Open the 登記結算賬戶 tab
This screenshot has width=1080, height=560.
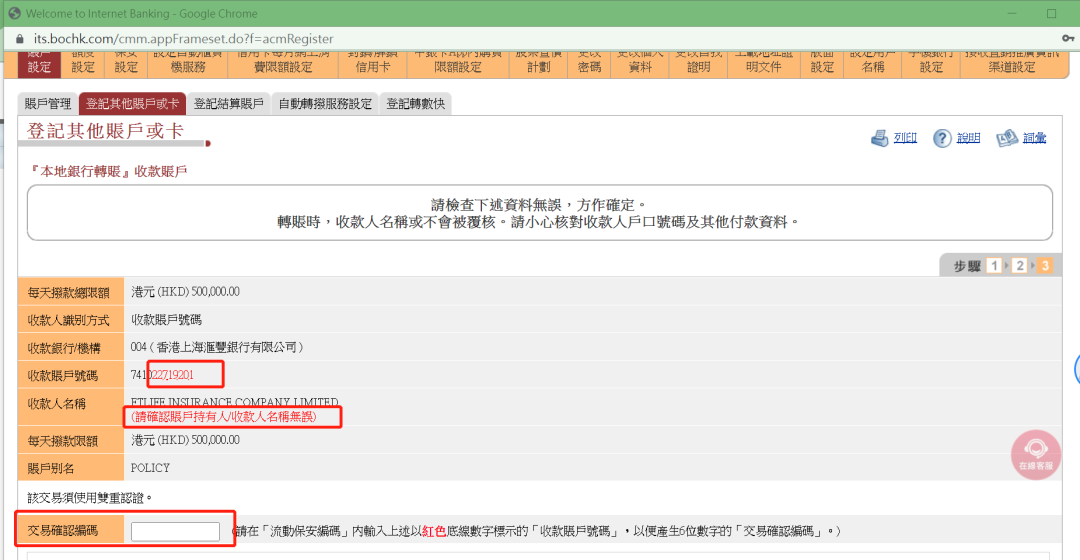point(229,104)
